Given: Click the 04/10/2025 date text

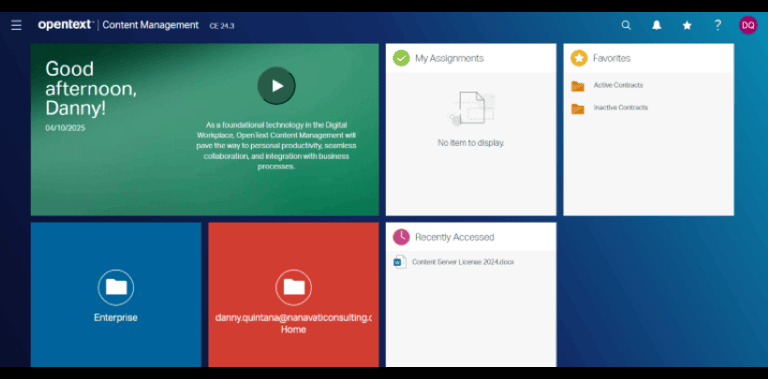Looking at the screenshot, I should point(65,128).
